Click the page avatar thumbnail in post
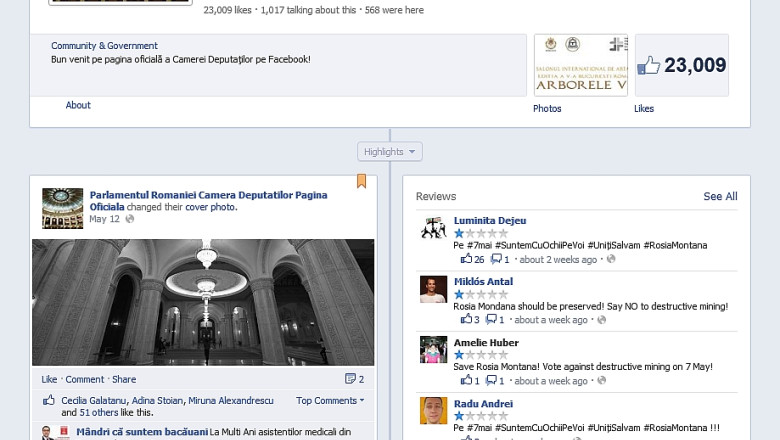The image size is (780, 440). coord(63,208)
